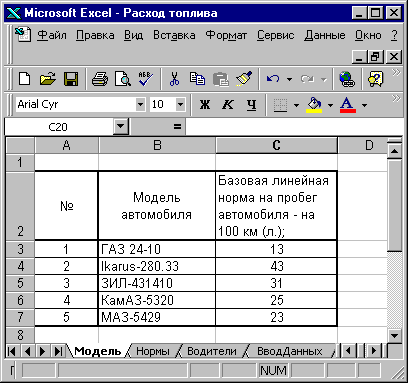Apply the yellow fill color bucket
The height and width of the screenshot is (387, 411).
[314, 105]
